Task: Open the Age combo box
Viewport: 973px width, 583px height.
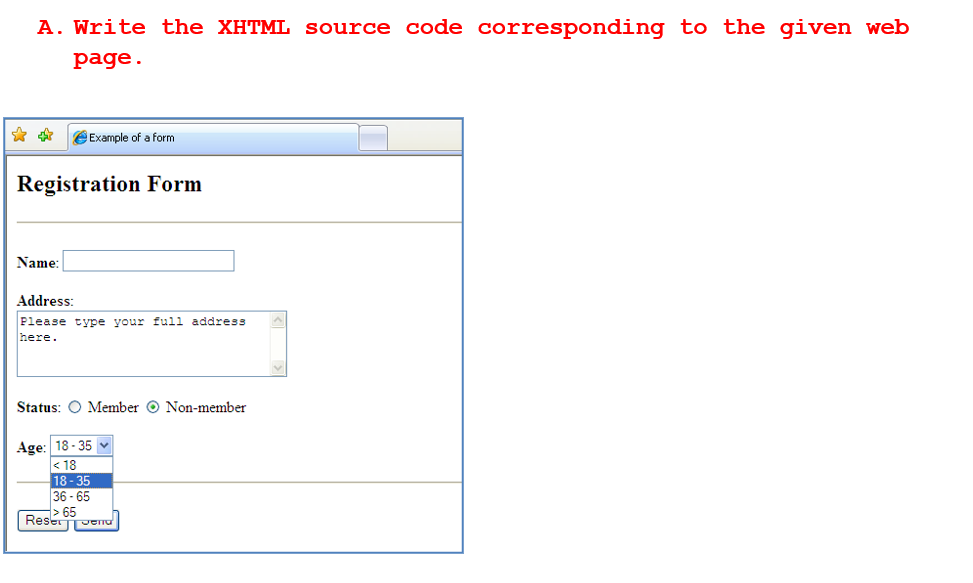Action: 78,445
